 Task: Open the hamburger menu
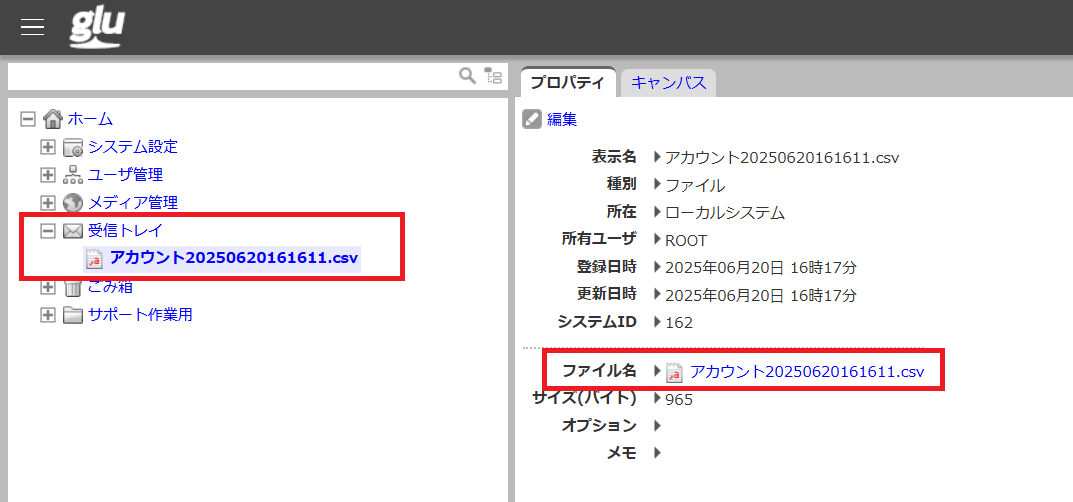point(33,27)
